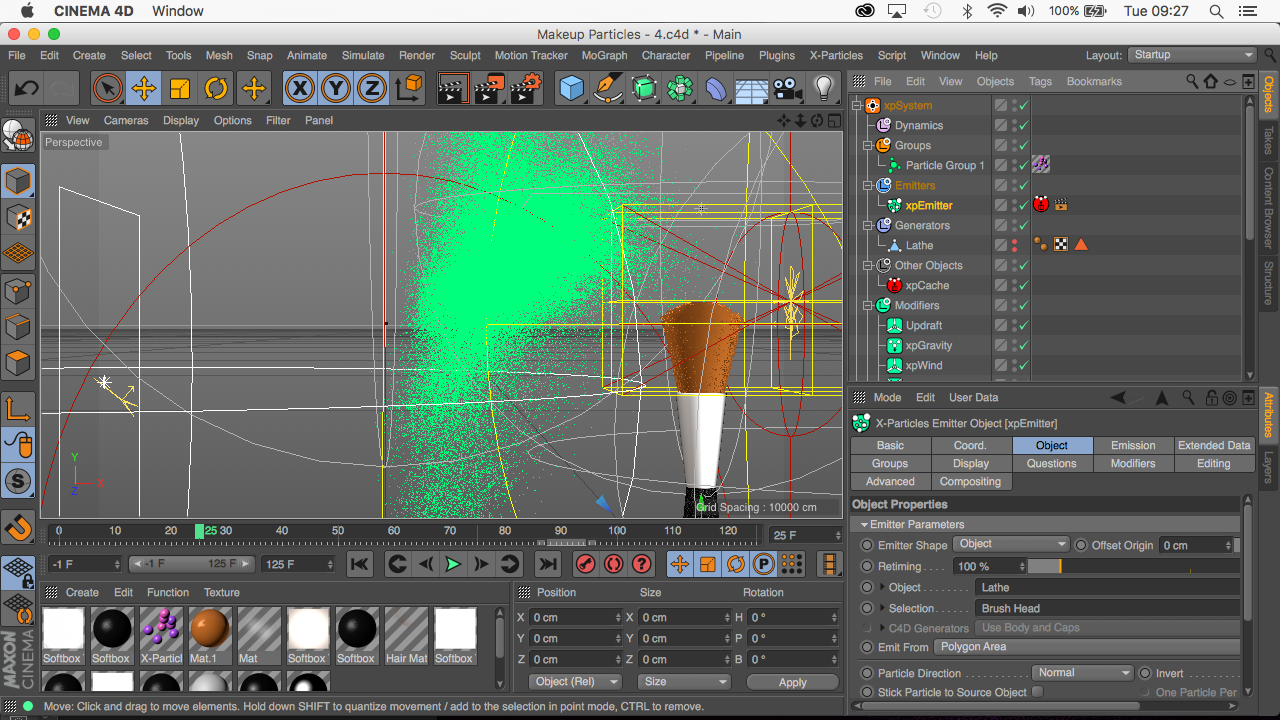Click the Go to Start button
The height and width of the screenshot is (720, 1280).
(x=360, y=564)
